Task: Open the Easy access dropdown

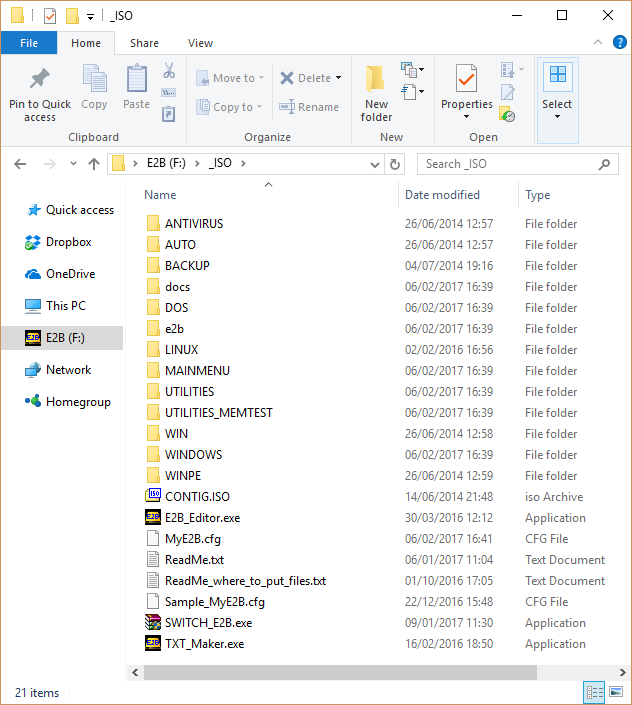Action: coord(413,92)
